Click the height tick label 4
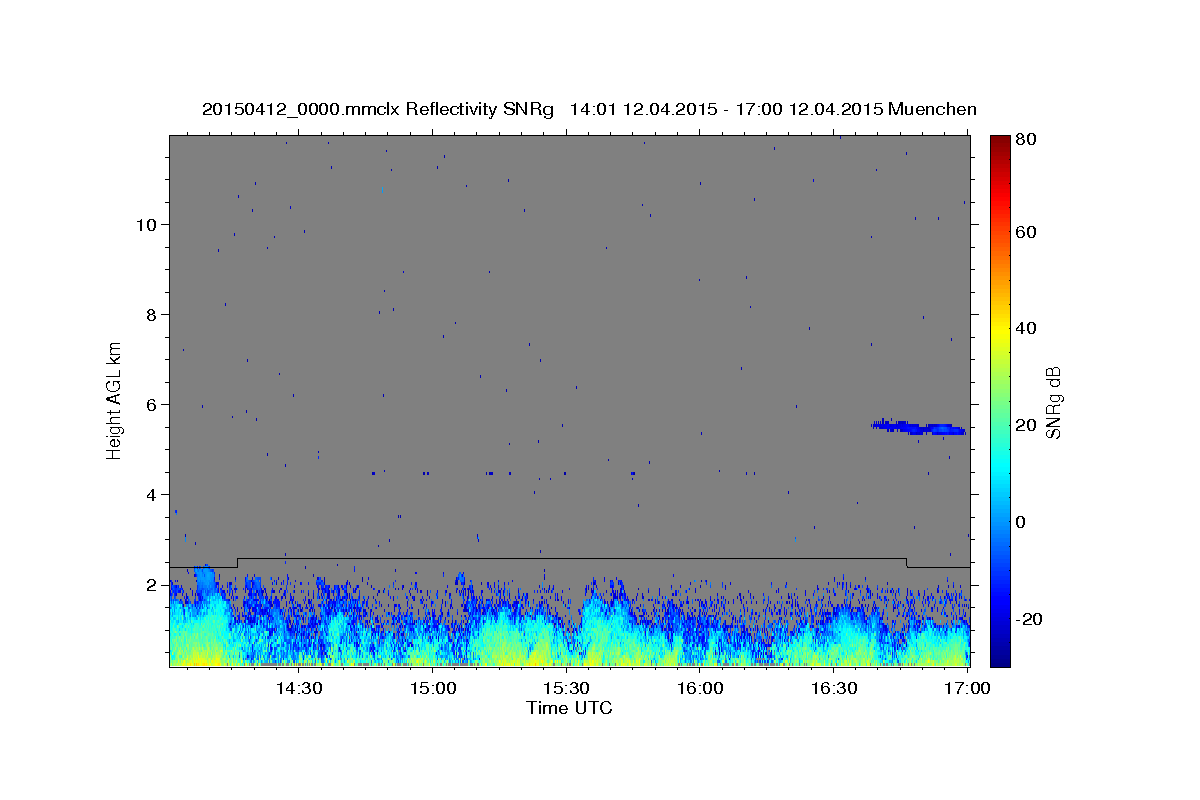The image size is (1200, 800). pos(151,494)
